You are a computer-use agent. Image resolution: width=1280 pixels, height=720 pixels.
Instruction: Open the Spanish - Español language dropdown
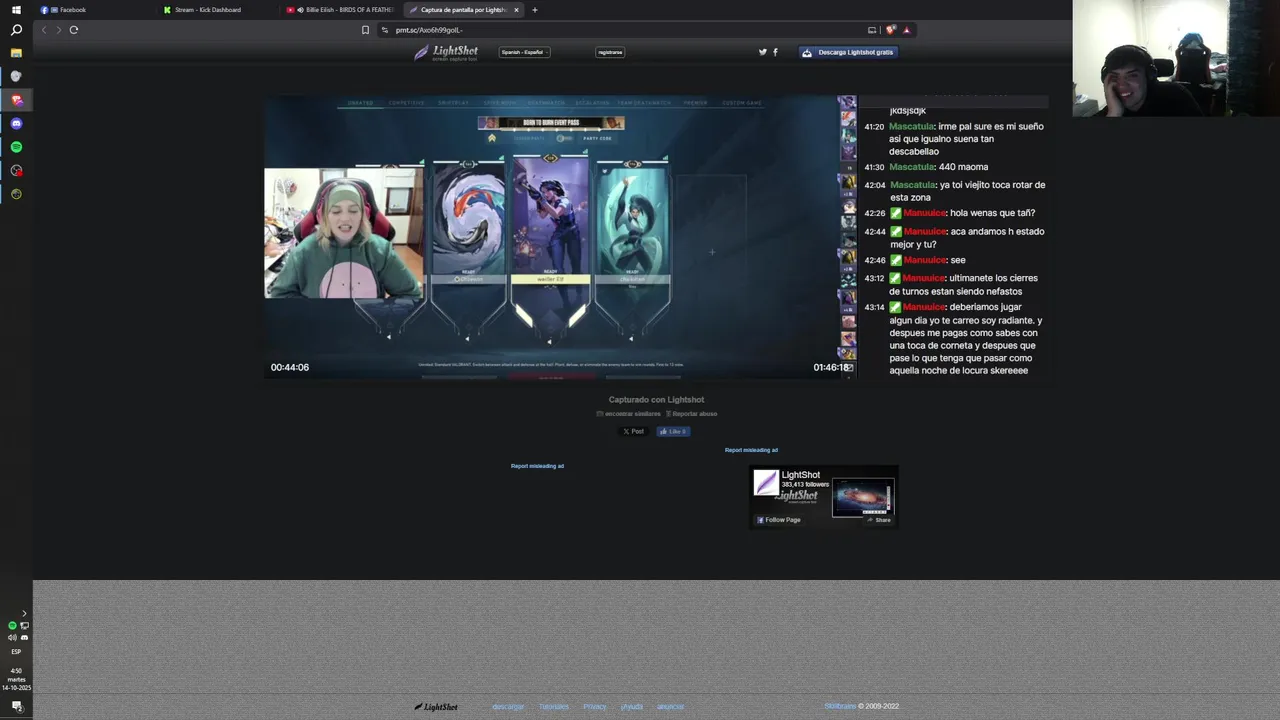(525, 52)
